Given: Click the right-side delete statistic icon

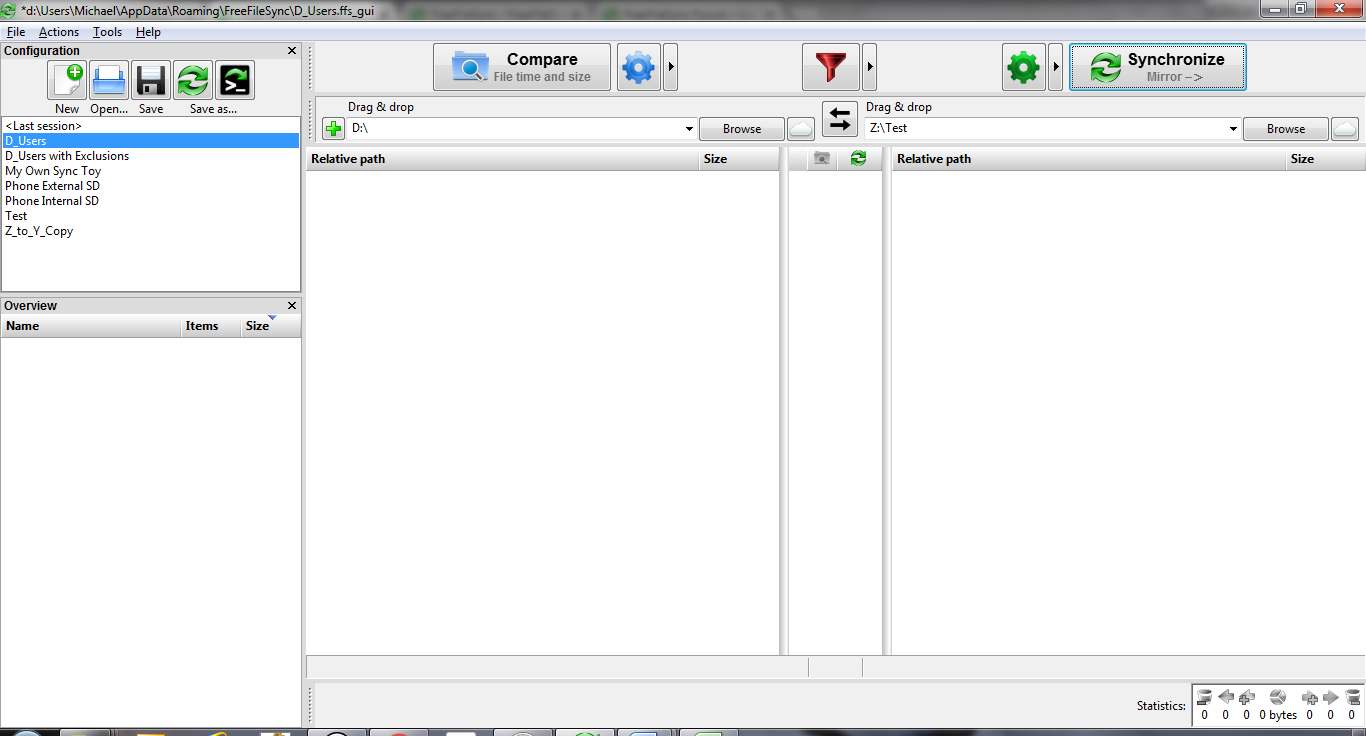Looking at the screenshot, I should tap(1353, 697).
